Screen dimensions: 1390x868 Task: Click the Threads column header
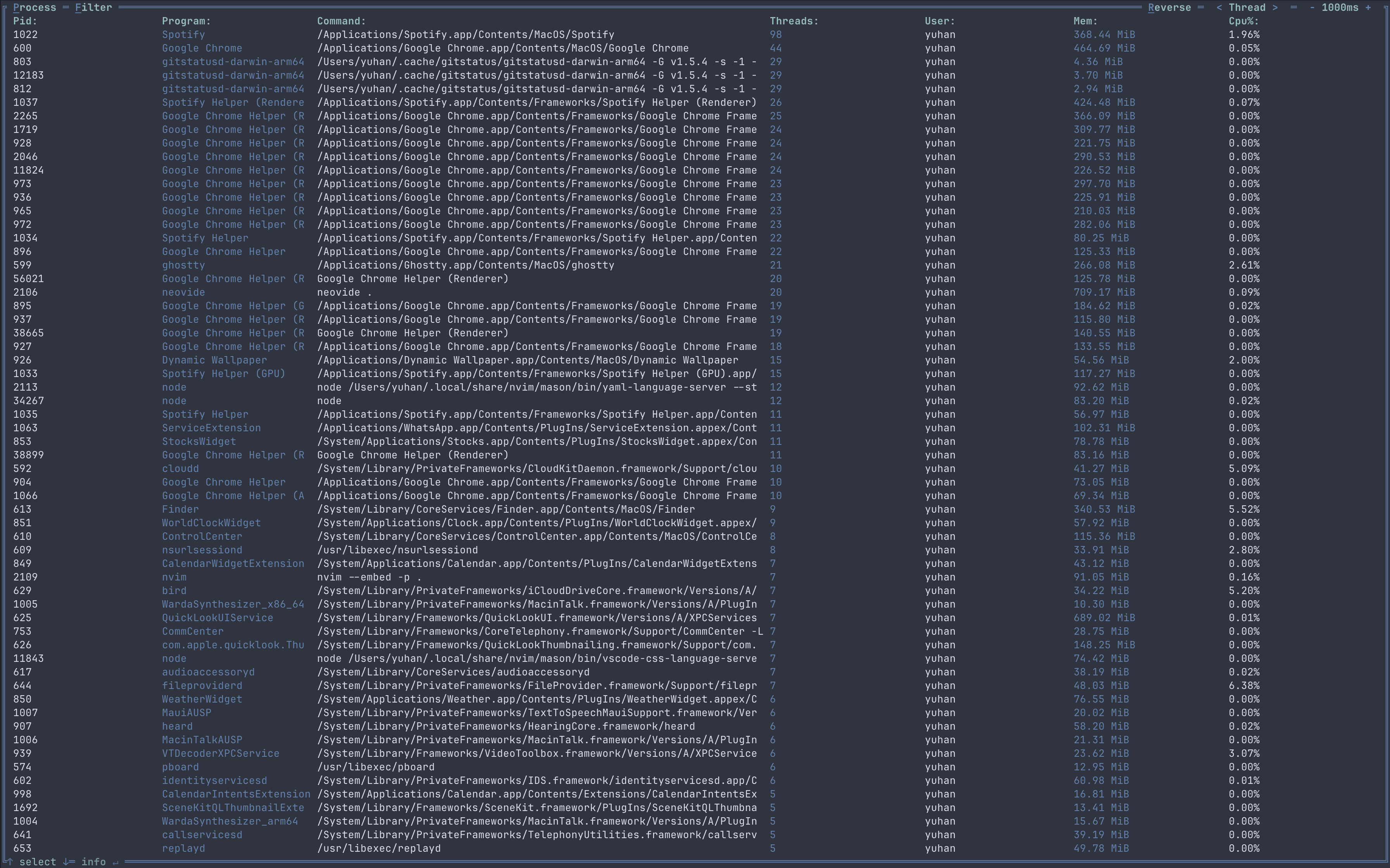794,21
